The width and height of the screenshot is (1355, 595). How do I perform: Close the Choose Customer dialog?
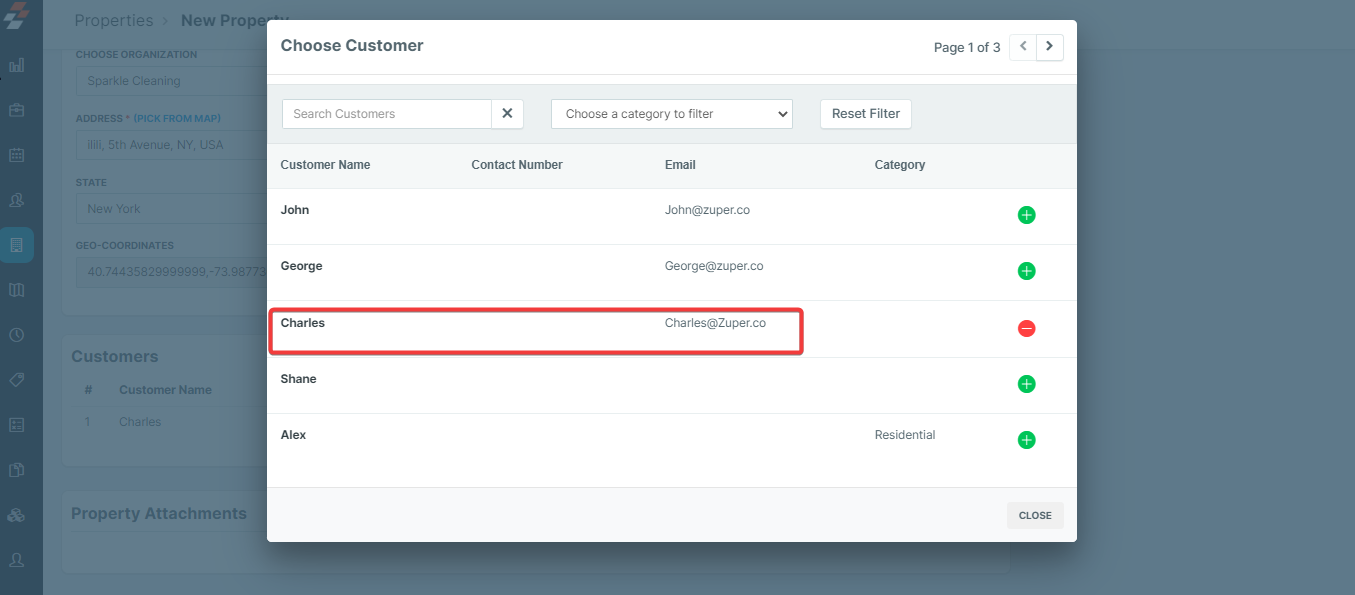tap(1034, 516)
